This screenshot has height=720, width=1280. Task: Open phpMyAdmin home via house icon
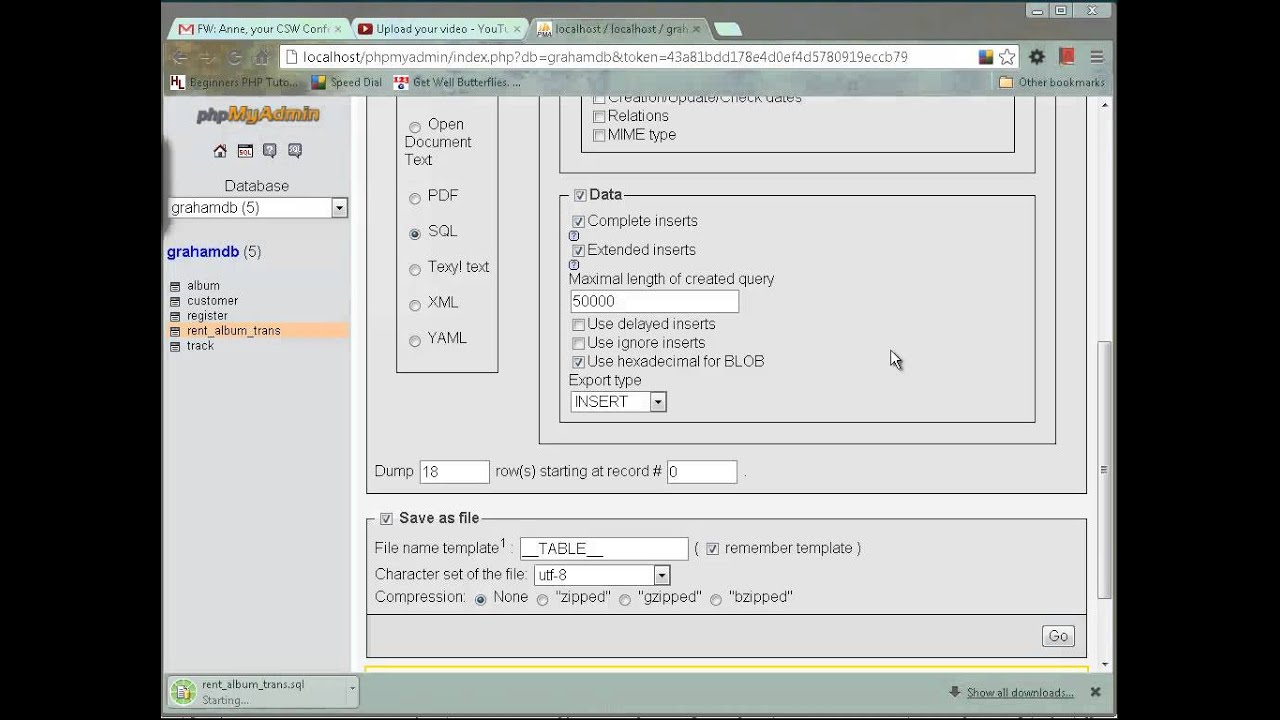(x=220, y=151)
